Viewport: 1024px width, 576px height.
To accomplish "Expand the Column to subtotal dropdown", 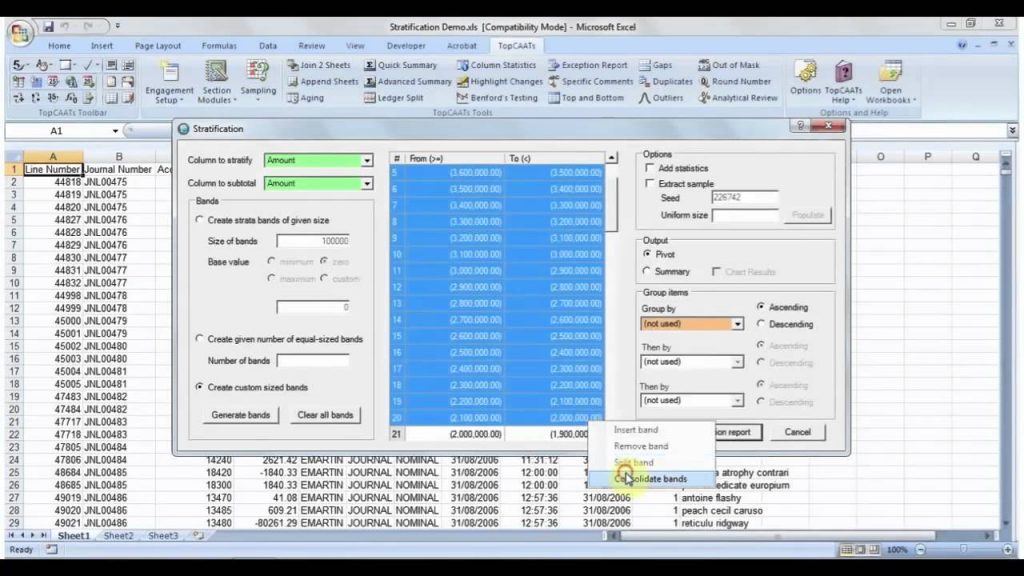I will [x=367, y=184].
